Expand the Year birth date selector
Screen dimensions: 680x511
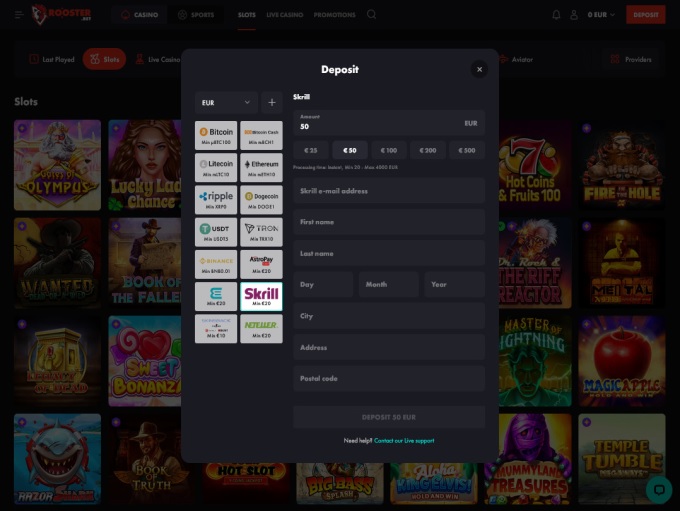[454, 285]
